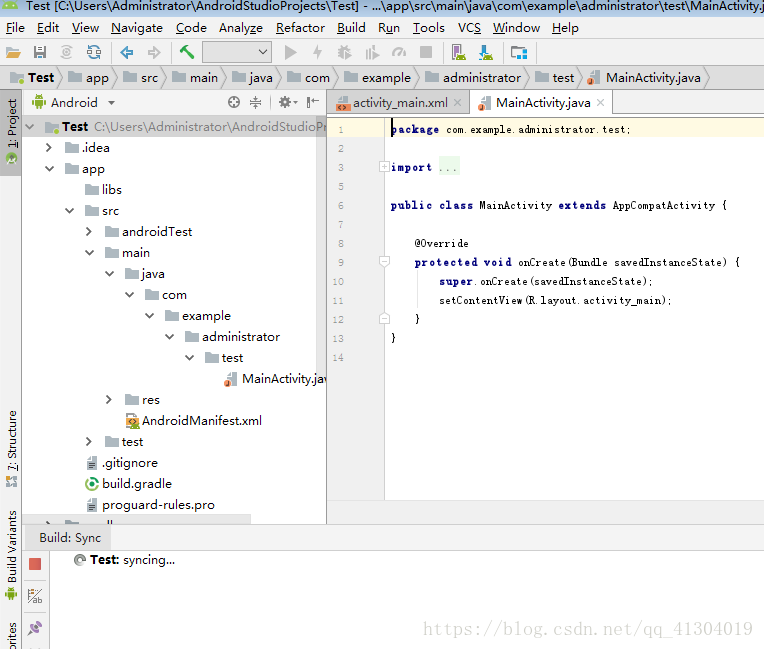Toggle the Build Variants side panel
Screen dimensions: 764x649
point(12,555)
